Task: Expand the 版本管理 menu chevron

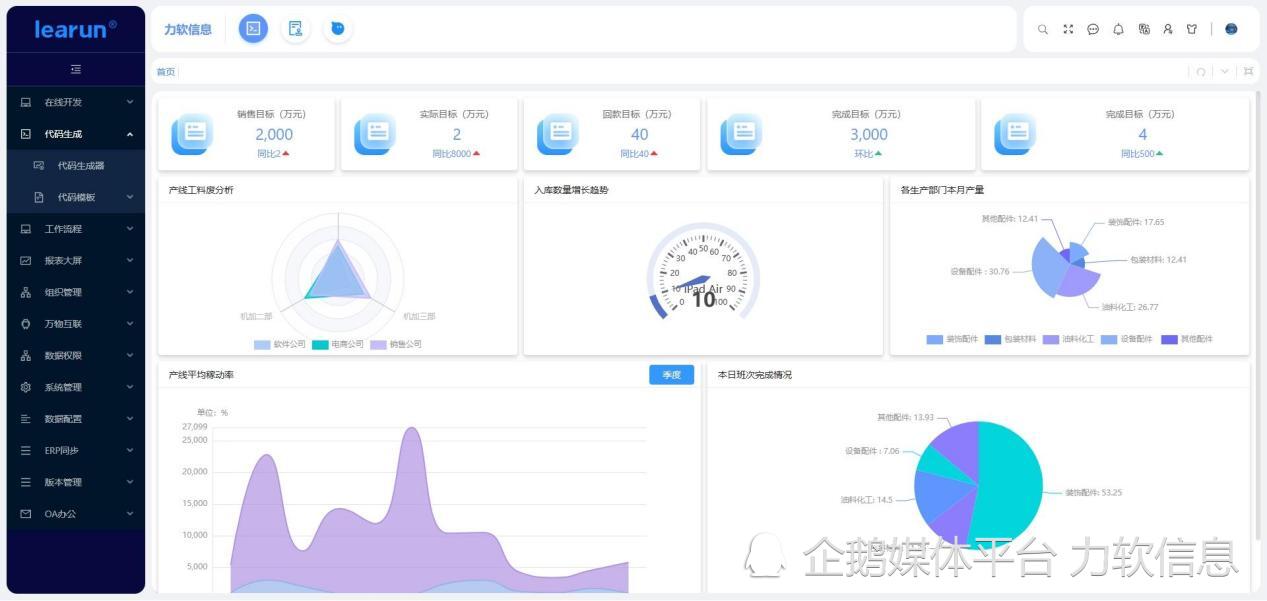Action: pyautogui.click(x=130, y=482)
